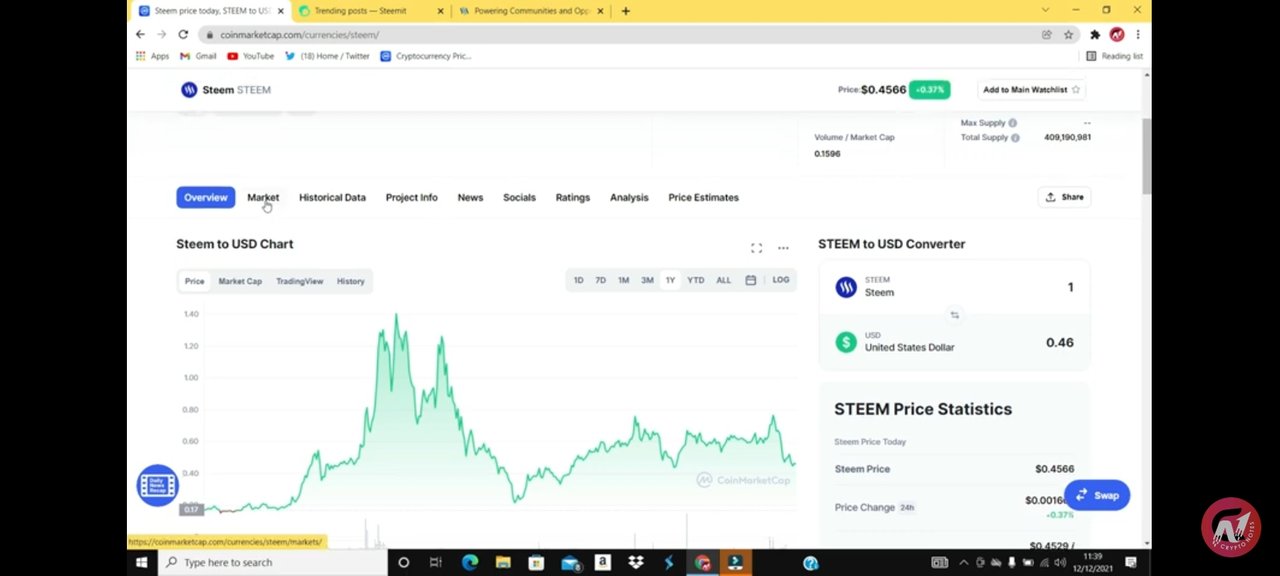Viewport: 1280px width, 576px height.
Task: Launch Microsoft Edge from taskbar
Action: (469, 563)
